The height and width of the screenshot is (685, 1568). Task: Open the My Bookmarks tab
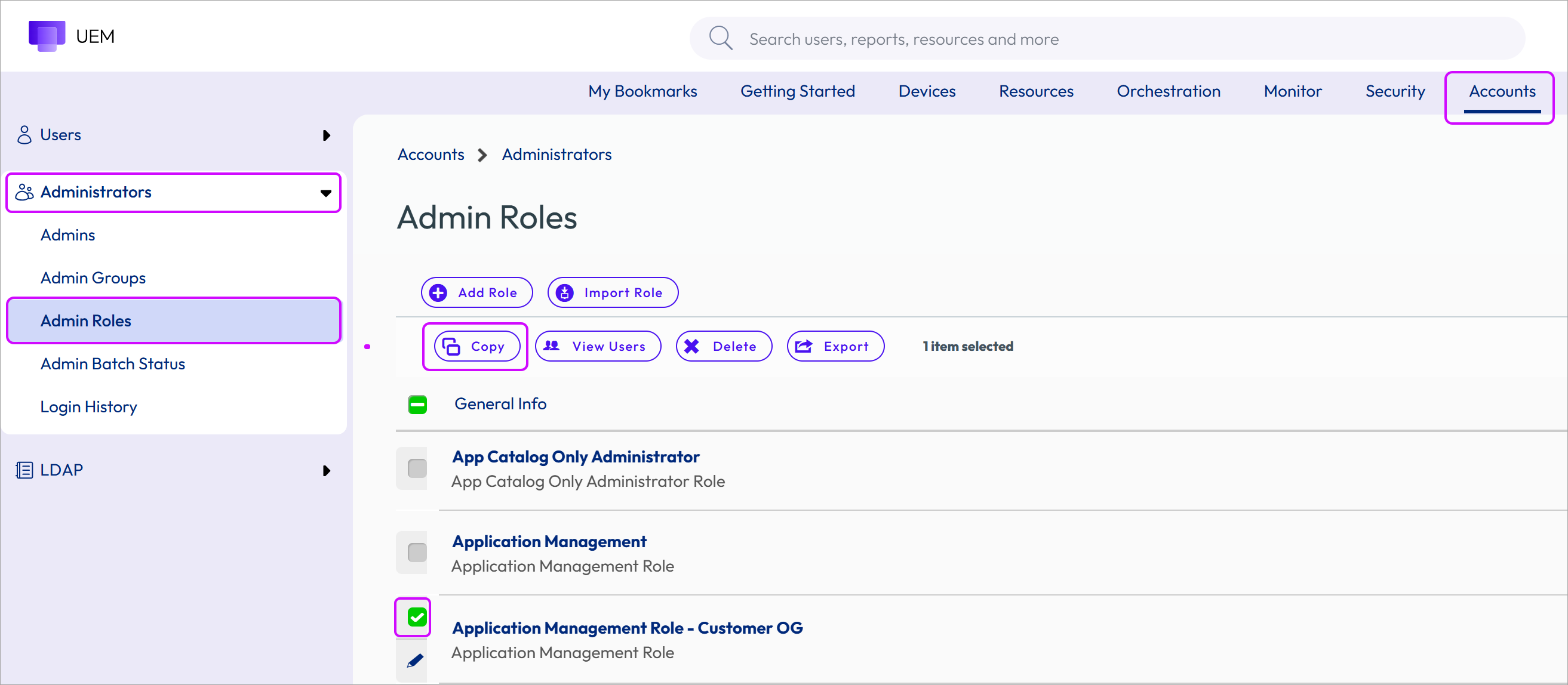pyautogui.click(x=642, y=91)
